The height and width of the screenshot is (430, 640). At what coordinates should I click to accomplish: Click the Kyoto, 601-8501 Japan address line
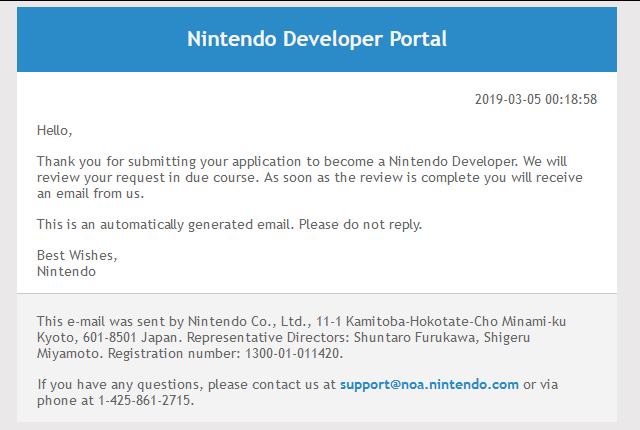tap(283, 337)
